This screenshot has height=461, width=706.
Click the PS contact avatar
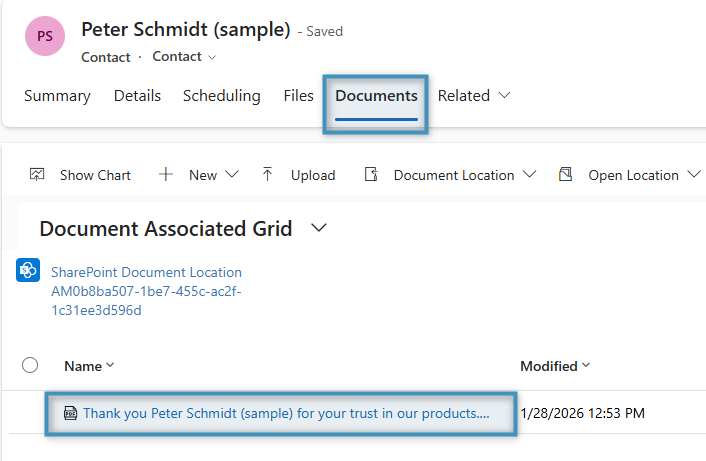point(44,36)
